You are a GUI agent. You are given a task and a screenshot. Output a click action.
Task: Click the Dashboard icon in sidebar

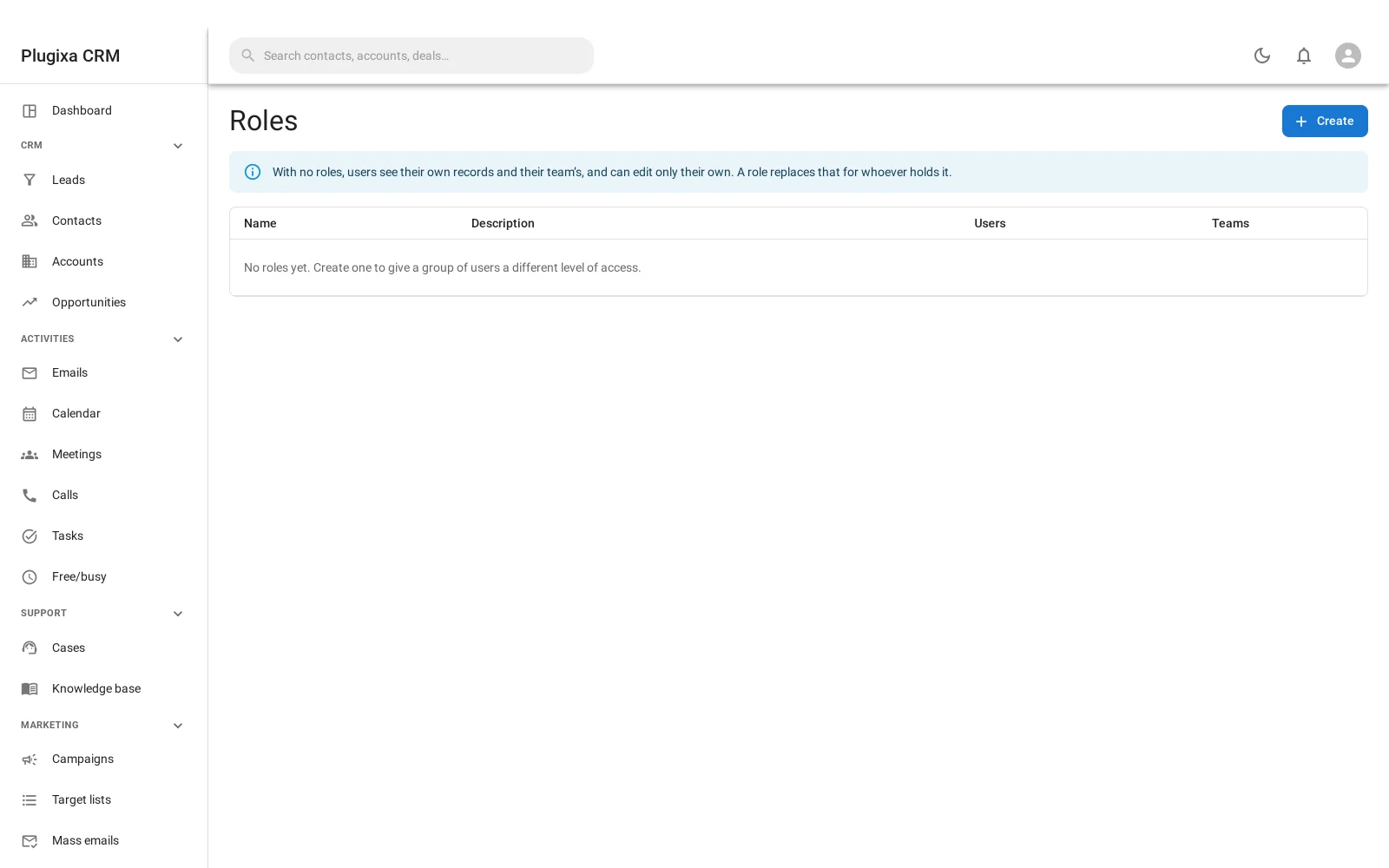[x=30, y=111]
